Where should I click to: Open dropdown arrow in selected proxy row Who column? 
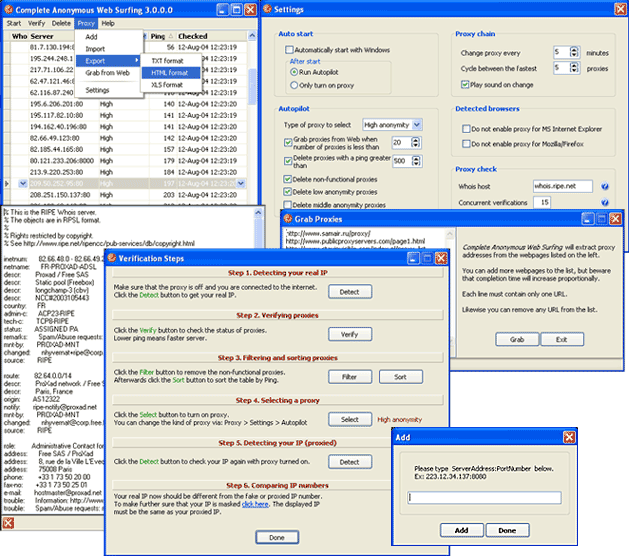click(x=23, y=183)
